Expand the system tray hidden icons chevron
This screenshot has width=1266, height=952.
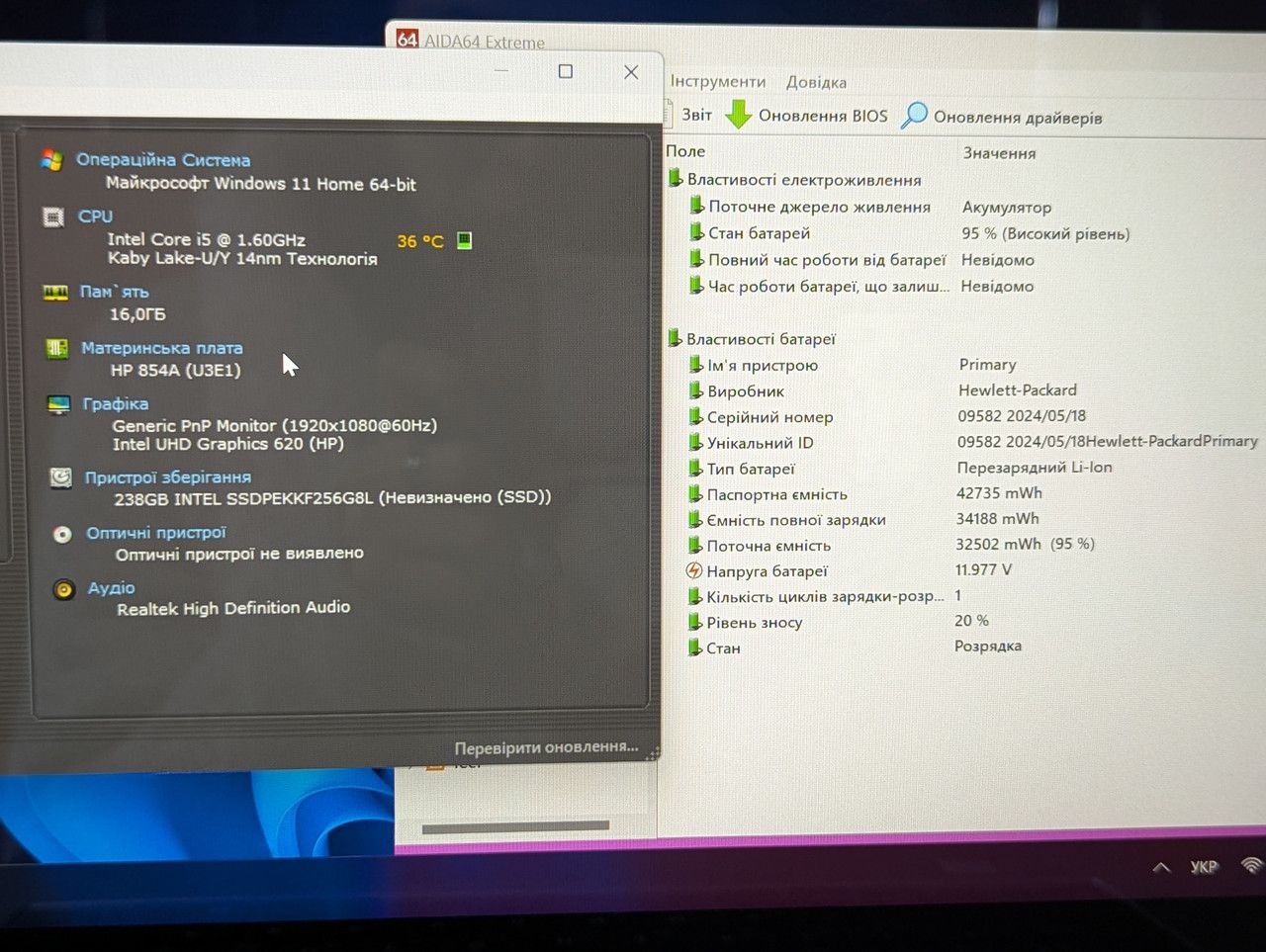(1162, 867)
